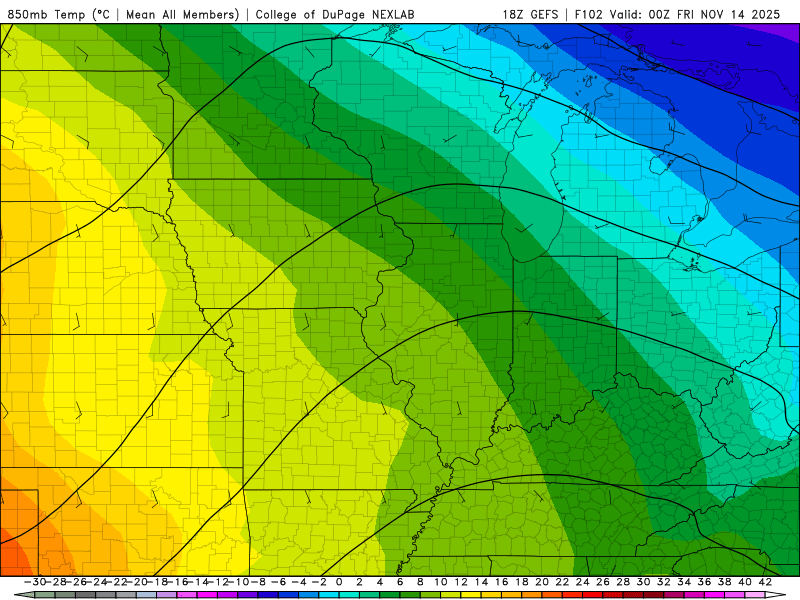Click the 16 legend value
This screenshot has width=800, height=600.
pyautogui.click(x=502, y=582)
